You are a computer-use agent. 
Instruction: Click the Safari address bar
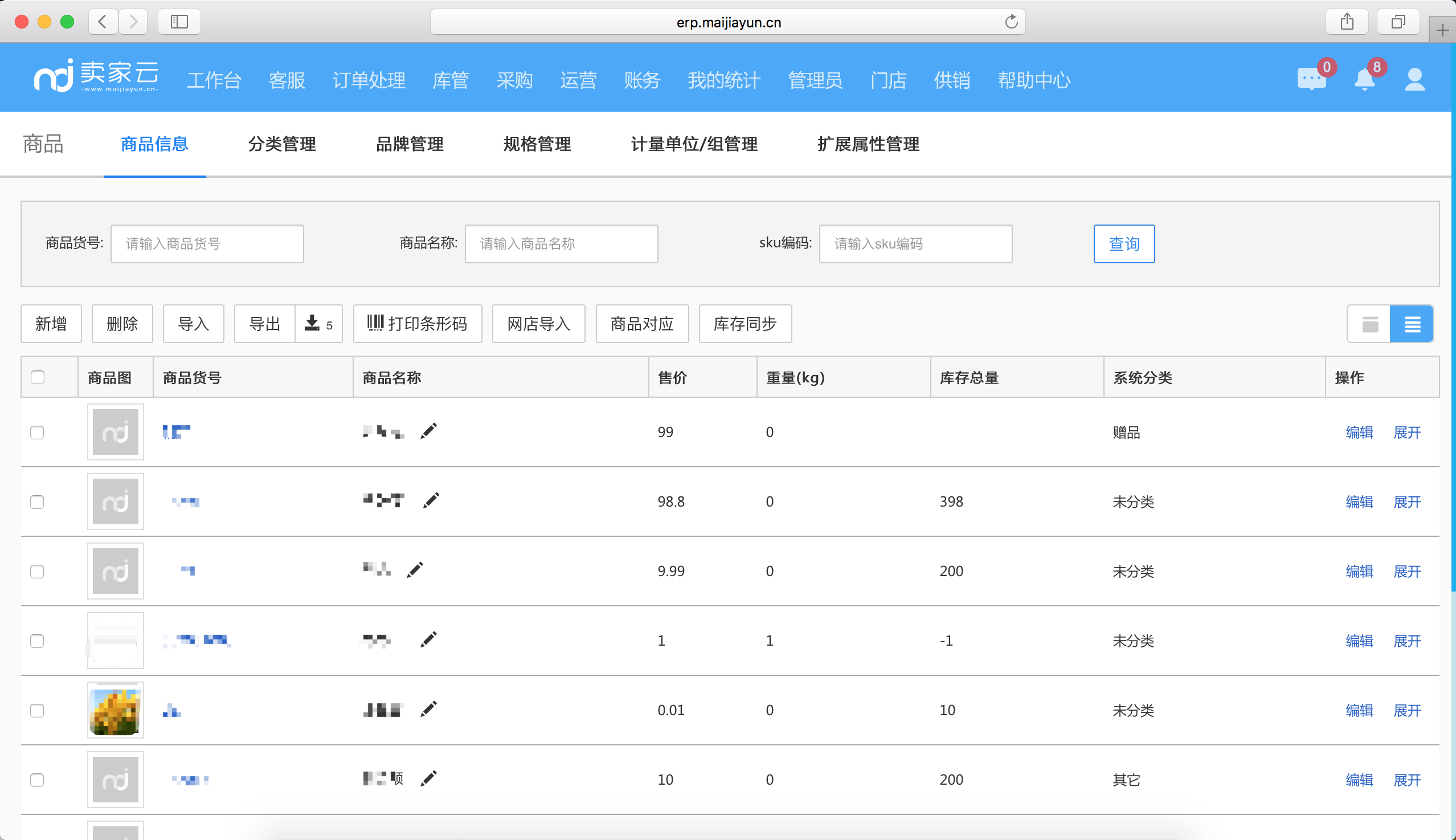tap(727, 22)
